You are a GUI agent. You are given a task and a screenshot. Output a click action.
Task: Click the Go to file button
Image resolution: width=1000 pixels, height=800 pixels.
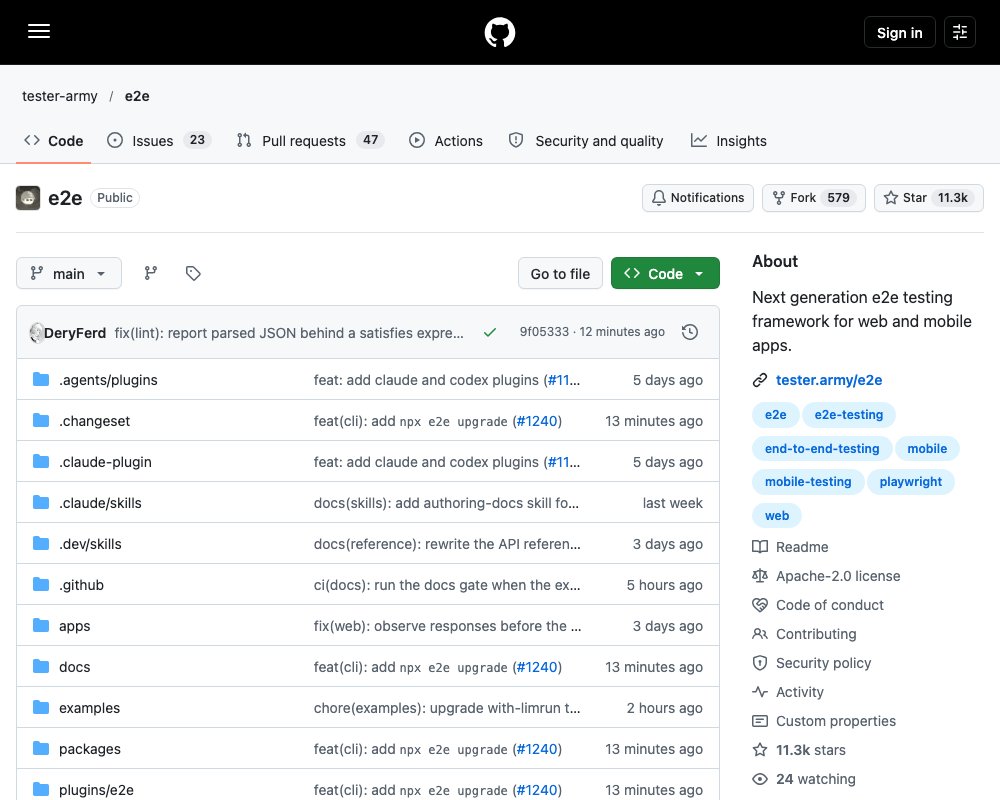click(x=560, y=273)
